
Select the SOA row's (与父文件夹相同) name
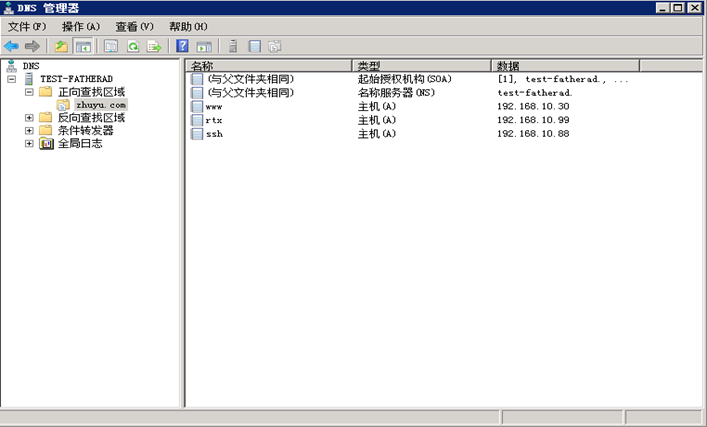coord(250,79)
